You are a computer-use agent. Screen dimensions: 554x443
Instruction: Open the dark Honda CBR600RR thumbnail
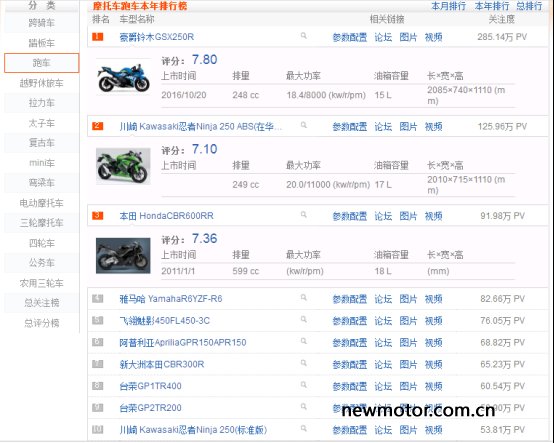click(x=123, y=255)
